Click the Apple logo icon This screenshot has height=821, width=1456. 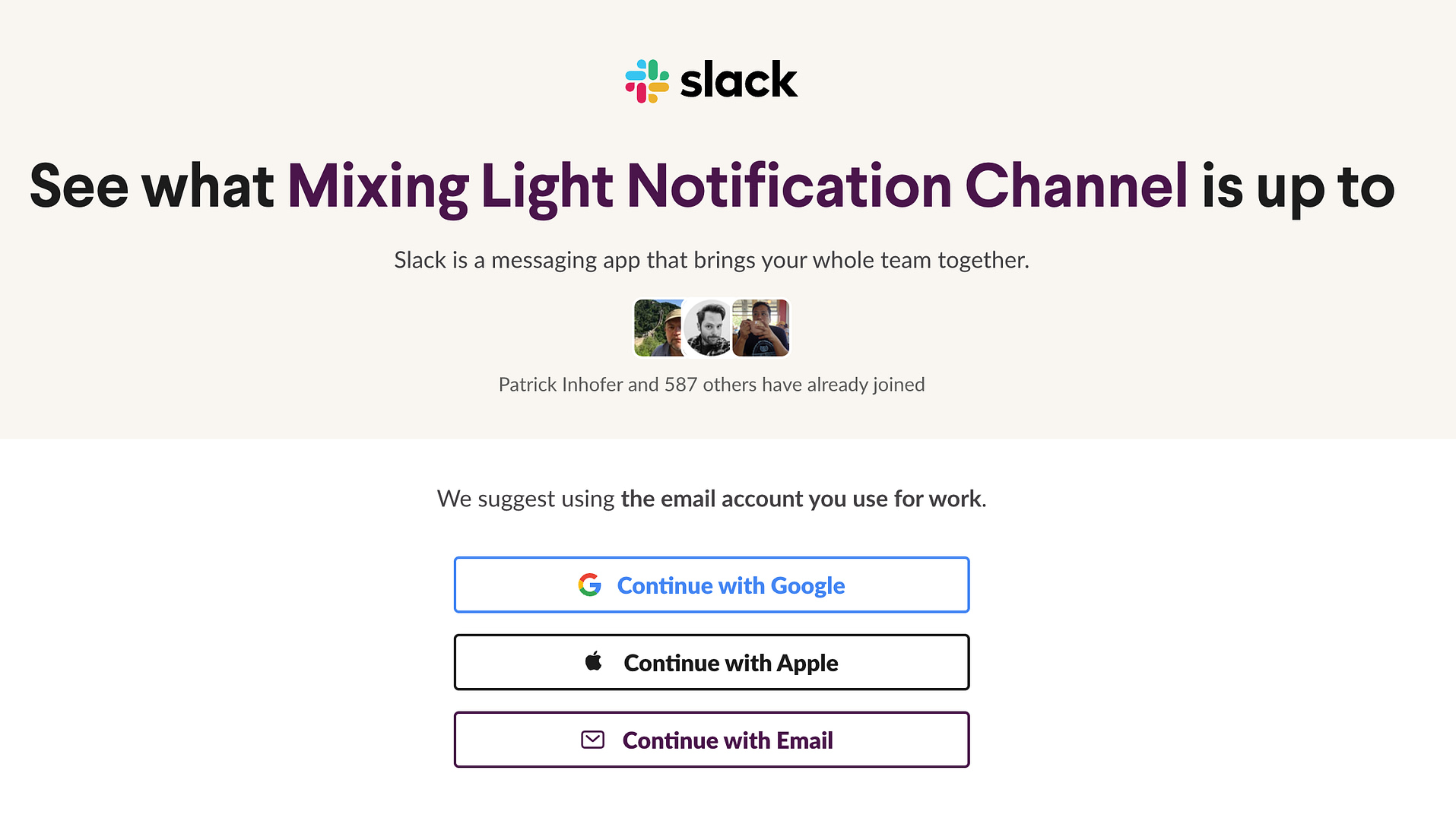tap(593, 661)
